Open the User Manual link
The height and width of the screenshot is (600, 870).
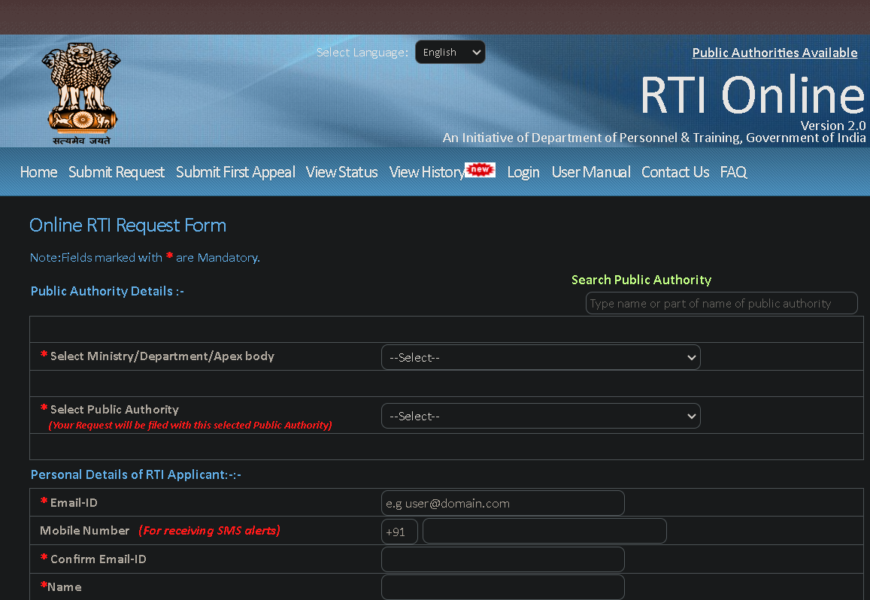(x=591, y=172)
